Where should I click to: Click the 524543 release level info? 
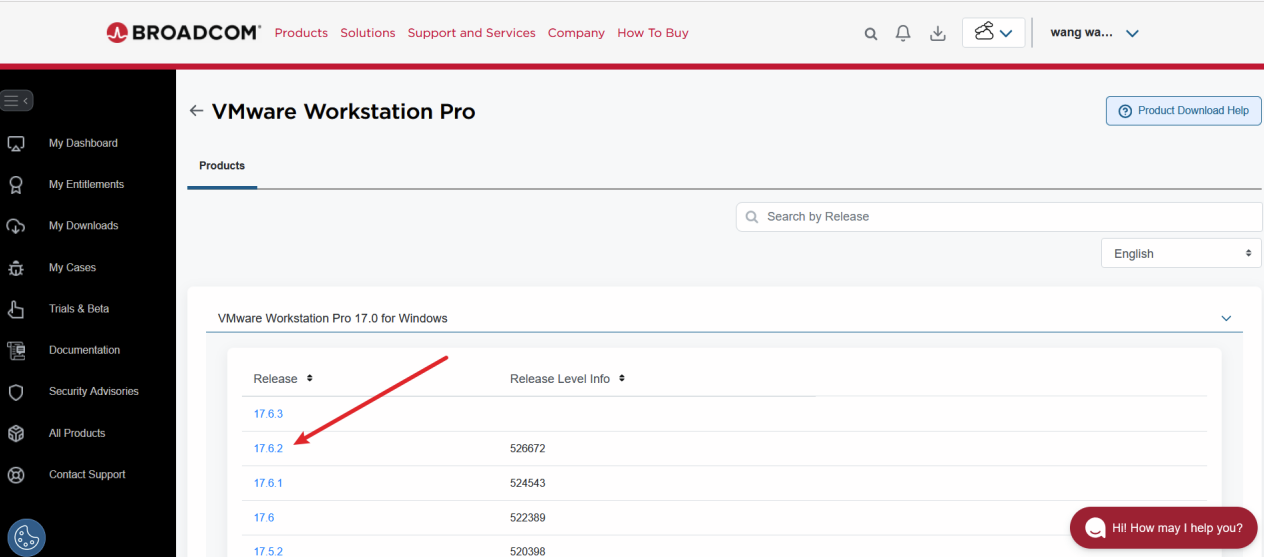coord(527,483)
